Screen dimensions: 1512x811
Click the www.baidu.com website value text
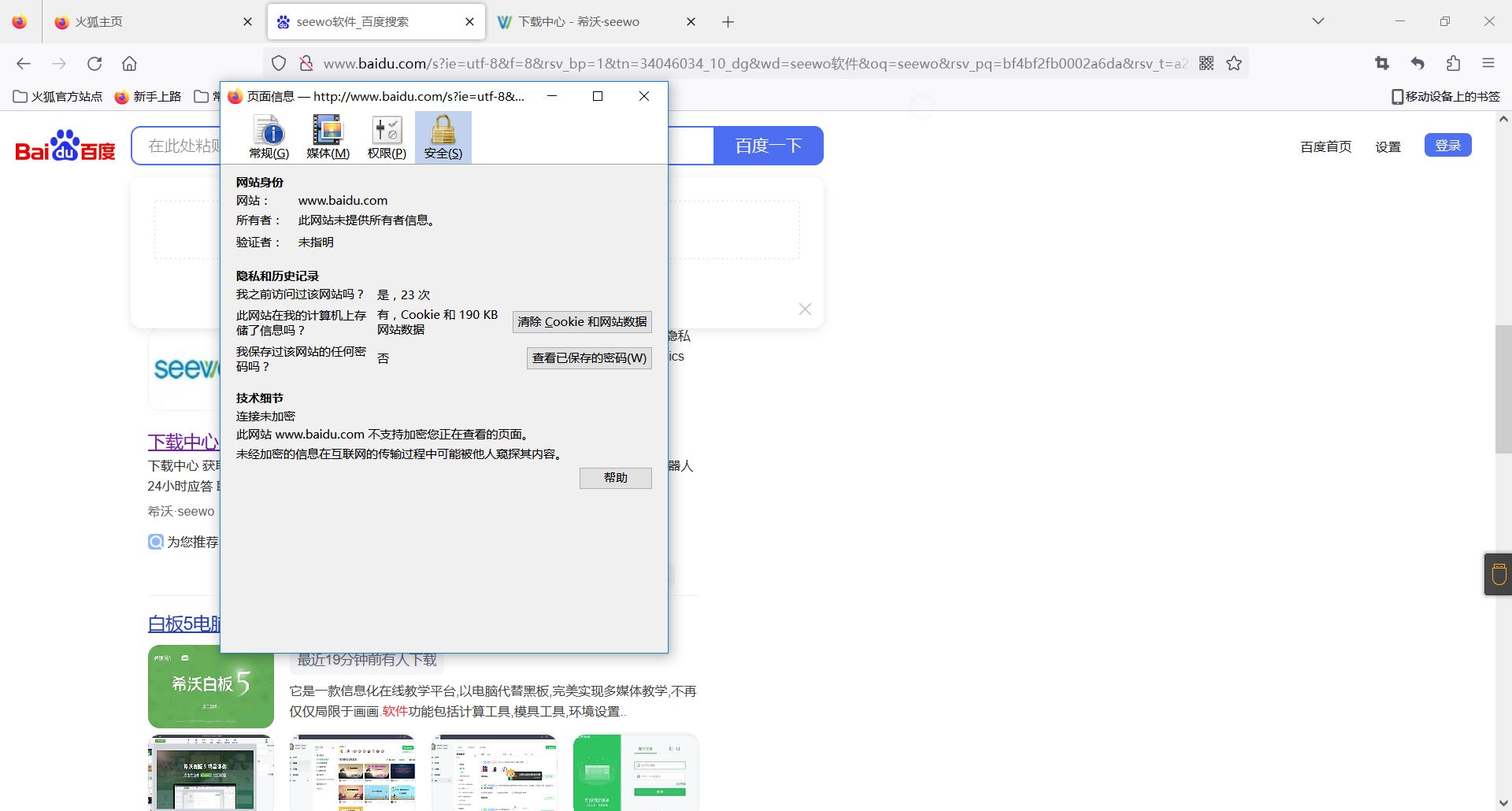coord(343,201)
